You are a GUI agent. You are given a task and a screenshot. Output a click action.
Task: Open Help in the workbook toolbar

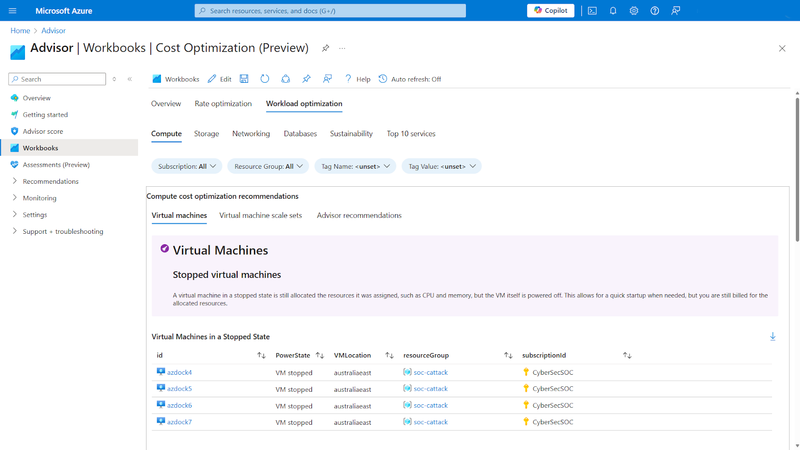(x=357, y=79)
